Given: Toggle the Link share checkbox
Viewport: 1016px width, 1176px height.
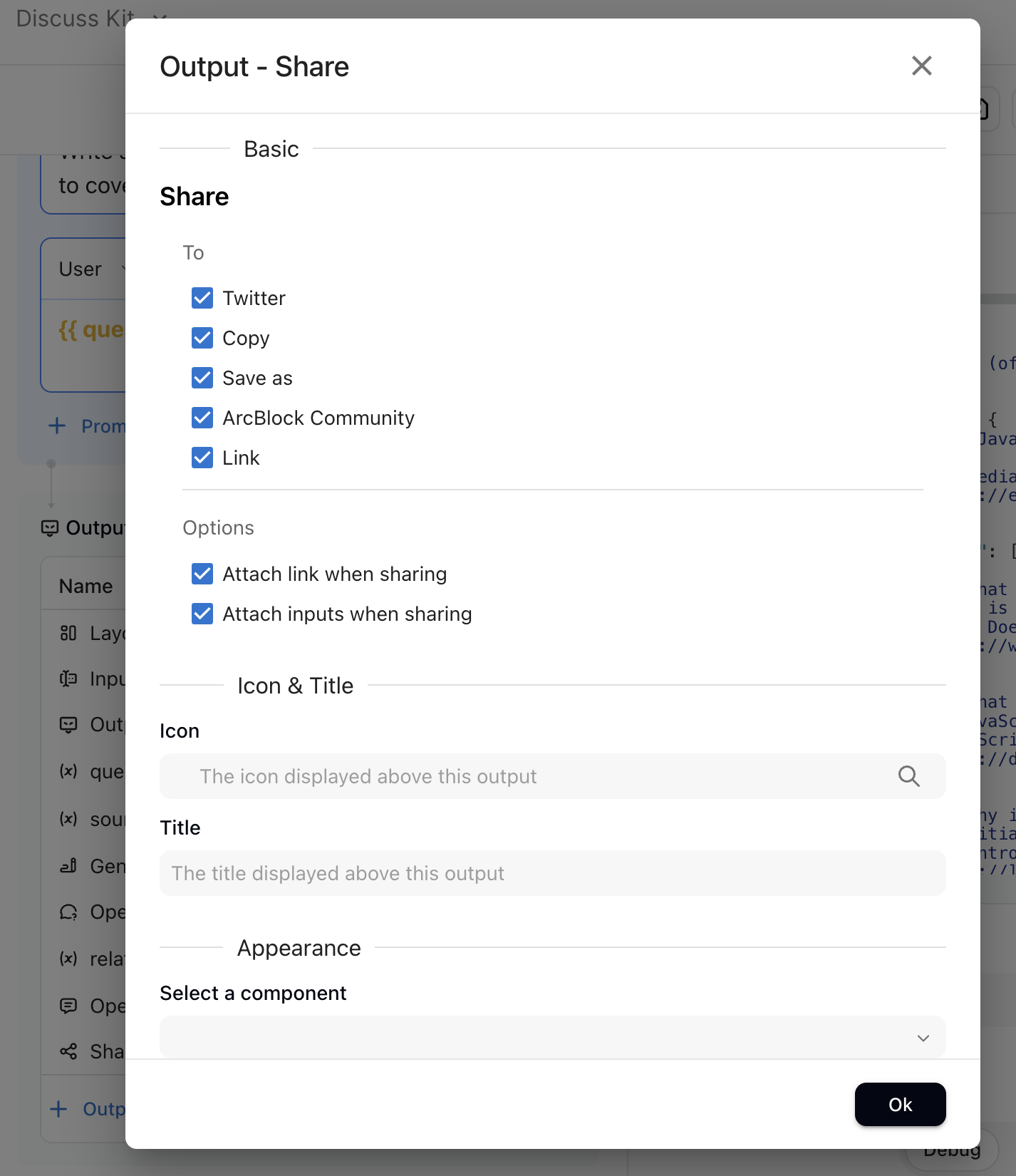Looking at the screenshot, I should 202,458.
